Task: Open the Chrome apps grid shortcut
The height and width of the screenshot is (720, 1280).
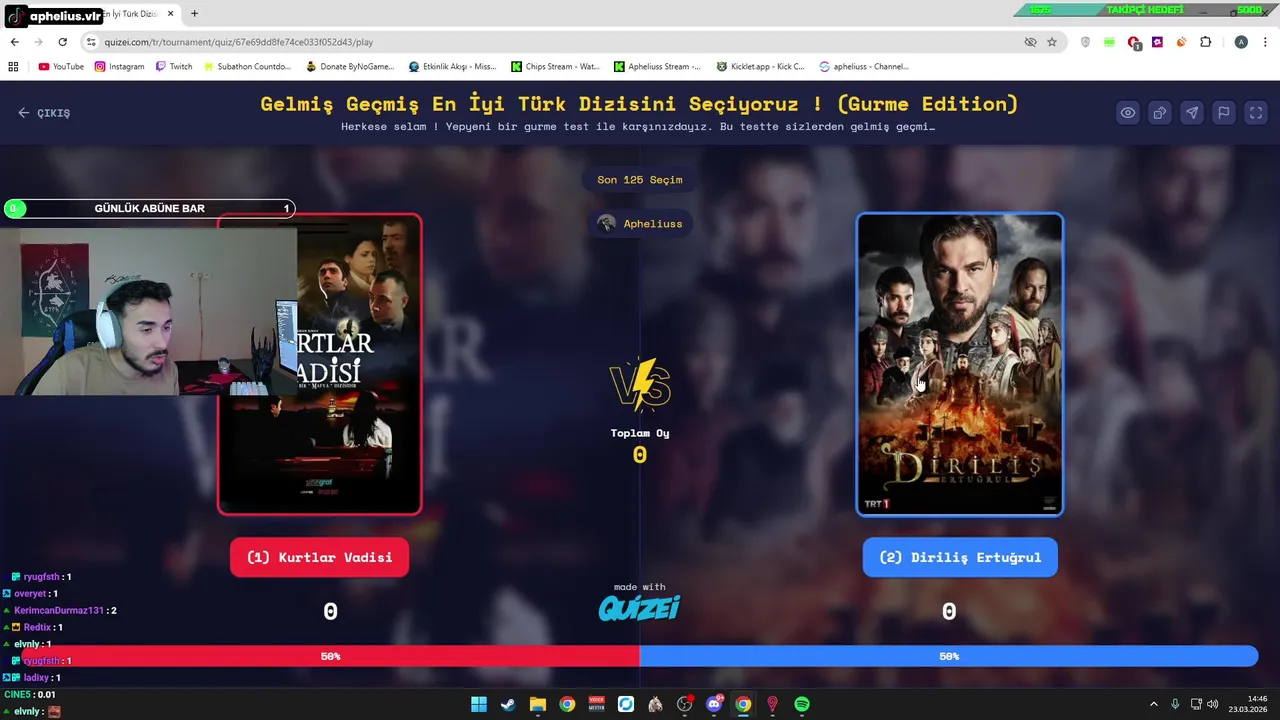Action: click(13, 67)
